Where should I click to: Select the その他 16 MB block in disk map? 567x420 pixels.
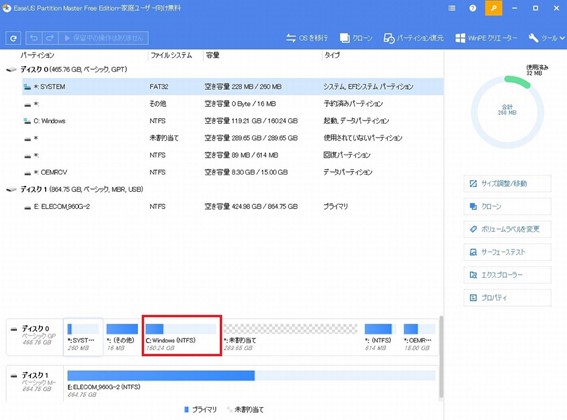click(122, 337)
